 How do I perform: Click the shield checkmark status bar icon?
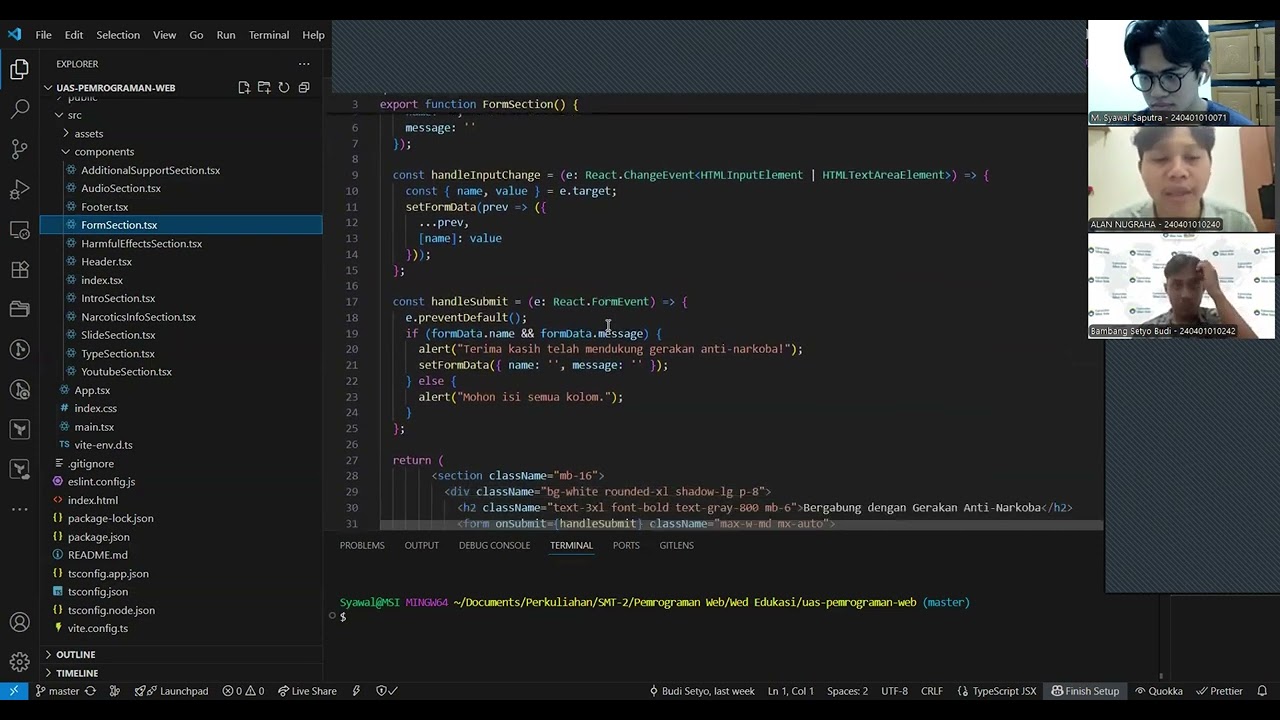pyautogui.click(x=386, y=691)
